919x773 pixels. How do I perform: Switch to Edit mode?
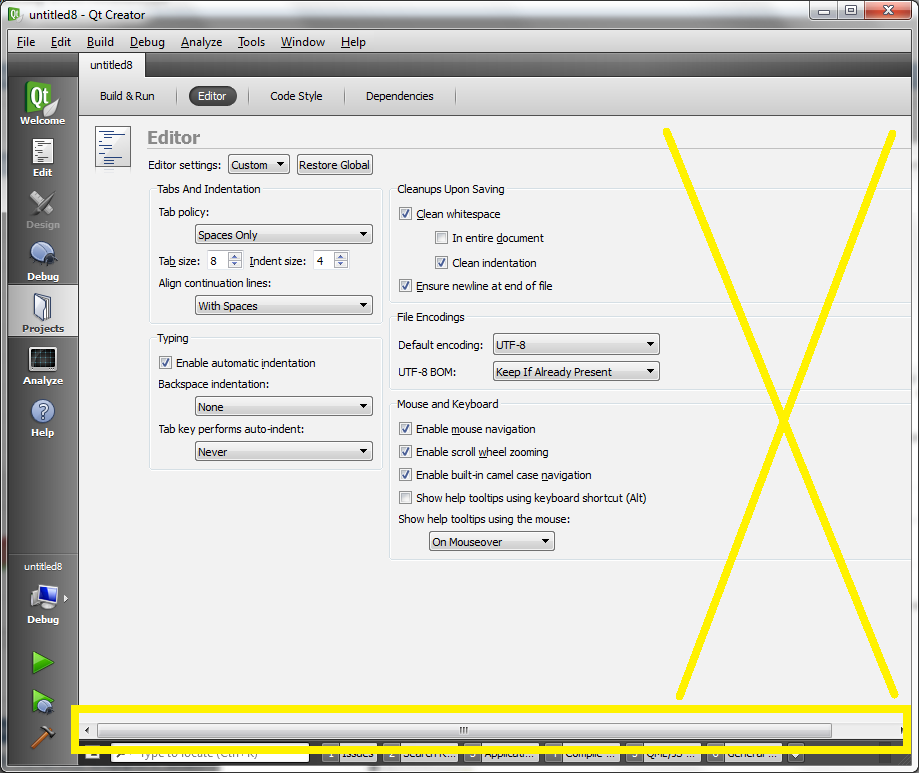tap(42, 157)
